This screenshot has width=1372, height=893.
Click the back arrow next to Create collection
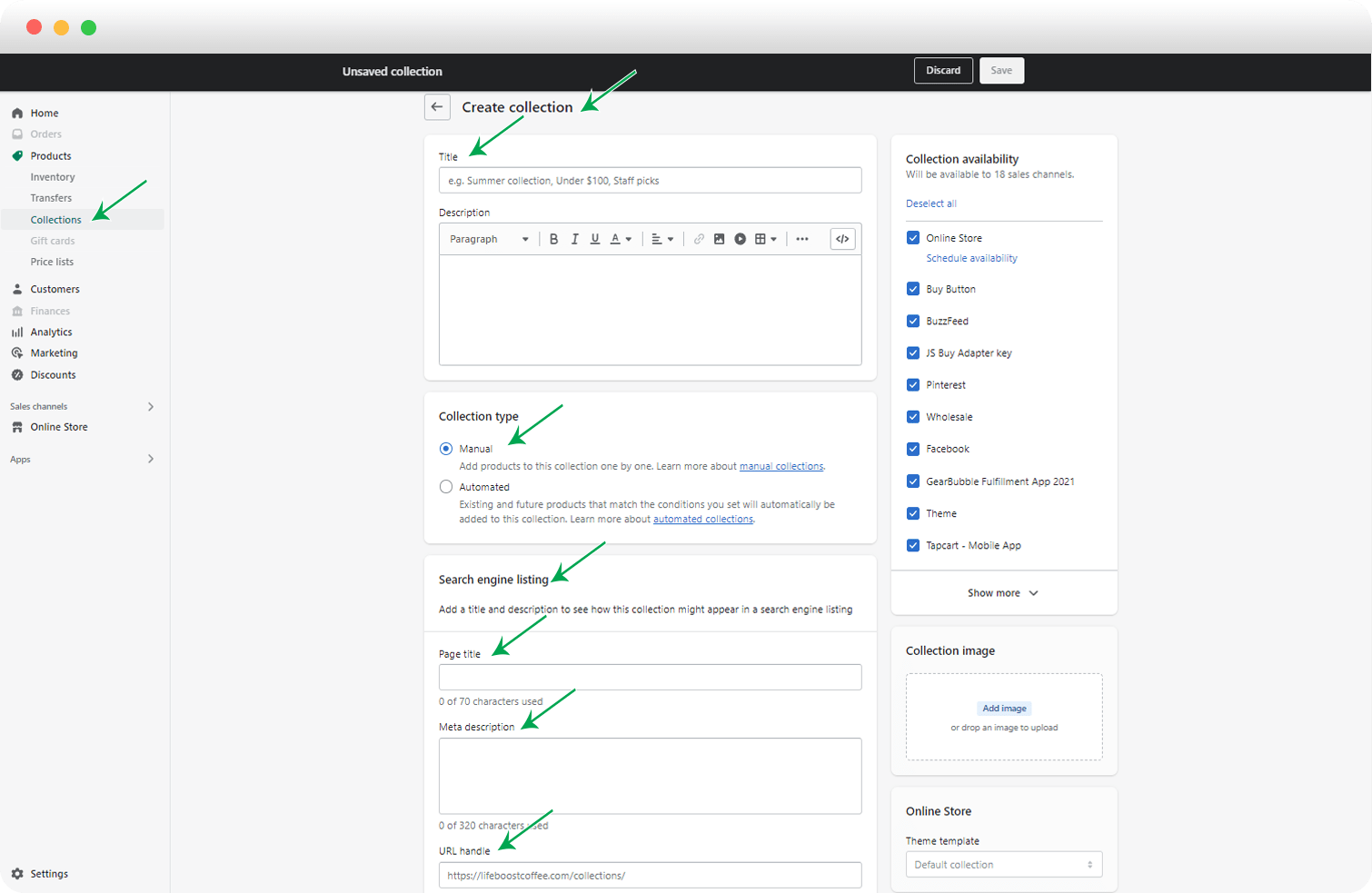click(x=437, y=106)
